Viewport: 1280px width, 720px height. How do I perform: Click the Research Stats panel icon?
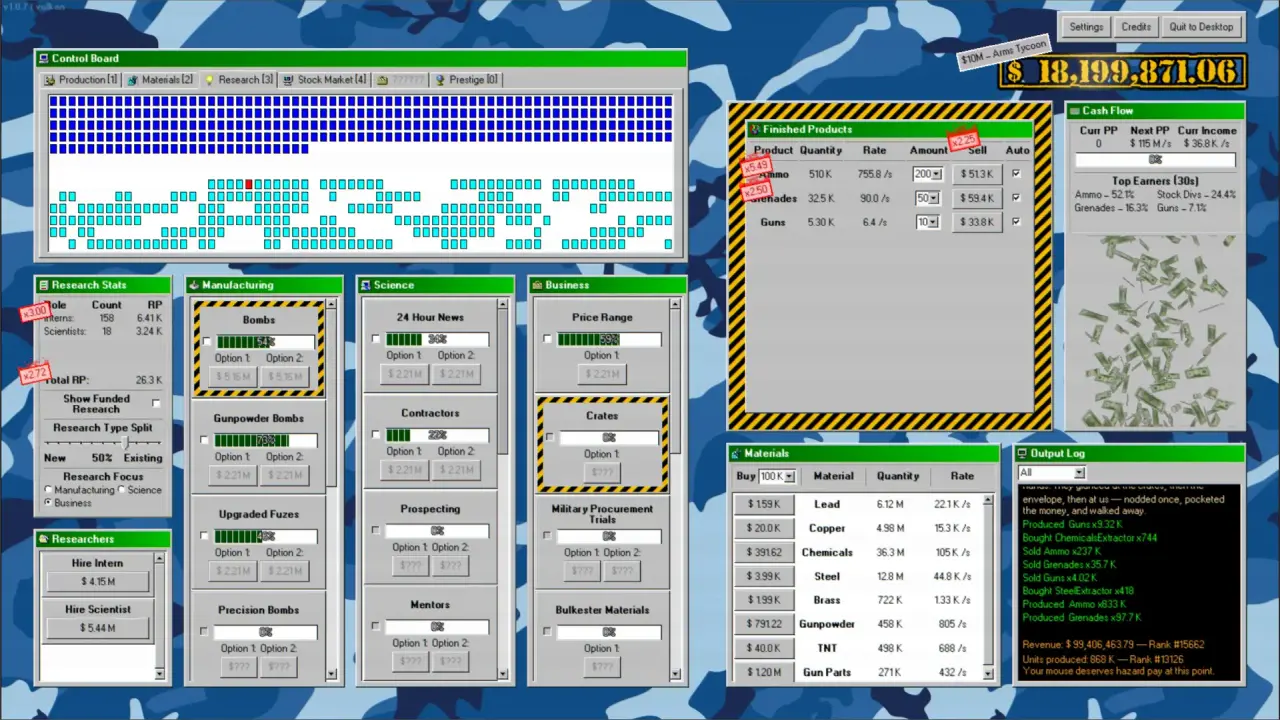click(43, 285)
